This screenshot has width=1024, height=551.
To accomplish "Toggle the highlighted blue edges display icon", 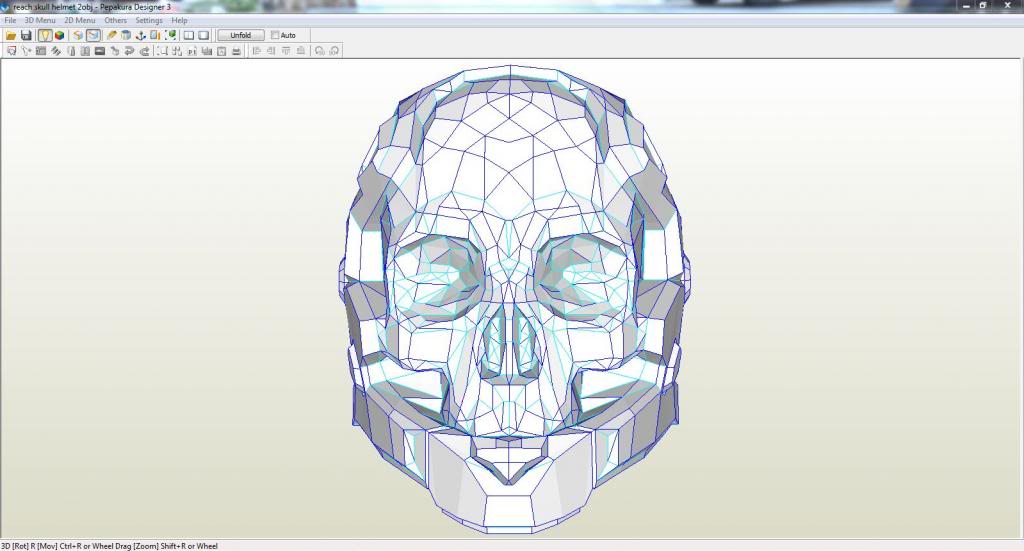I will pyautogui.click(x=93, y=35).
